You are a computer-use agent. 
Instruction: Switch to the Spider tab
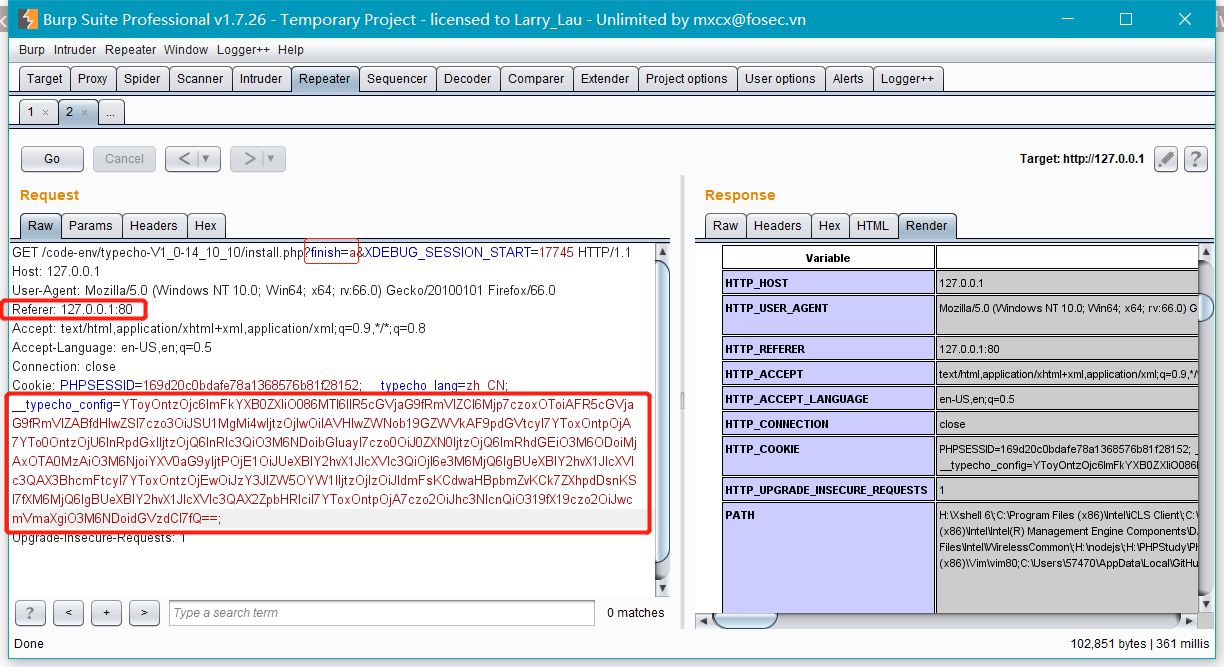point(142,79)
